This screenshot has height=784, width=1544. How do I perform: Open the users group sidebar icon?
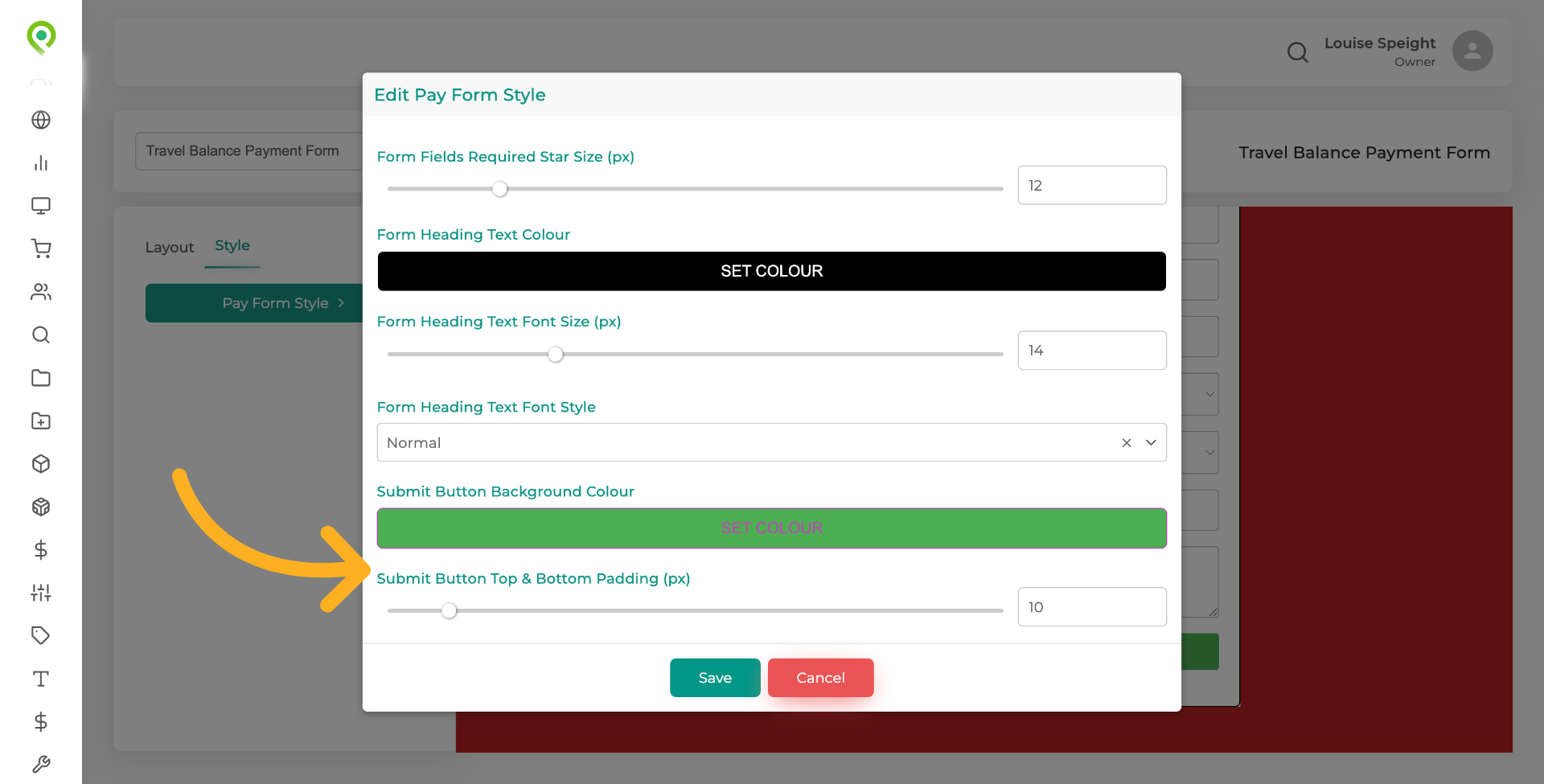(x=41, y=292)
